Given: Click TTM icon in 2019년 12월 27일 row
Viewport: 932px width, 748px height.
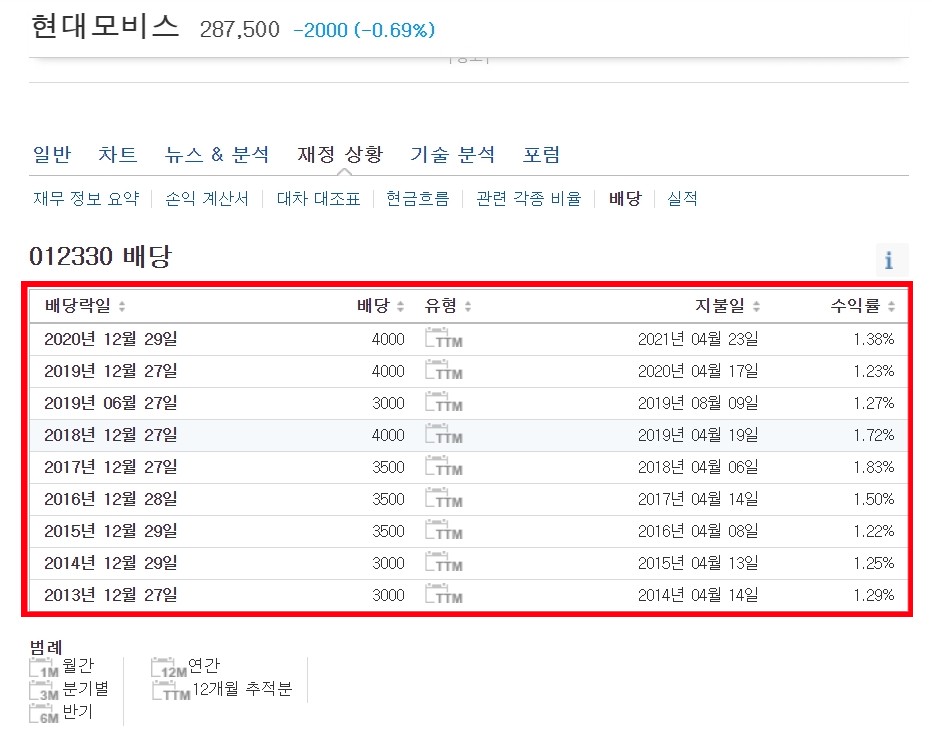Looking at the screenshot, I should click(x=443, y=370).
